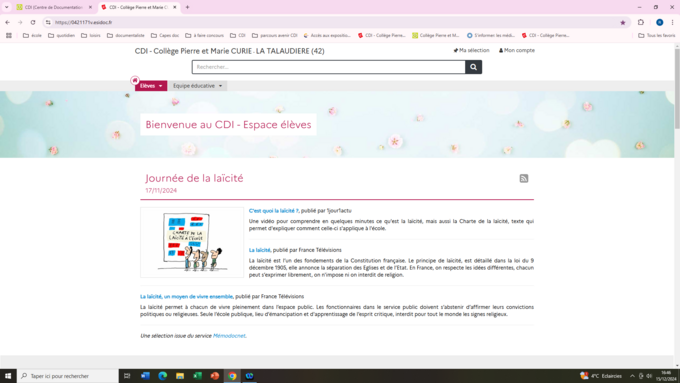Screen dimensions: 680x383
Task: Open the S'informer les médi... bookmark
Action: 490,36
